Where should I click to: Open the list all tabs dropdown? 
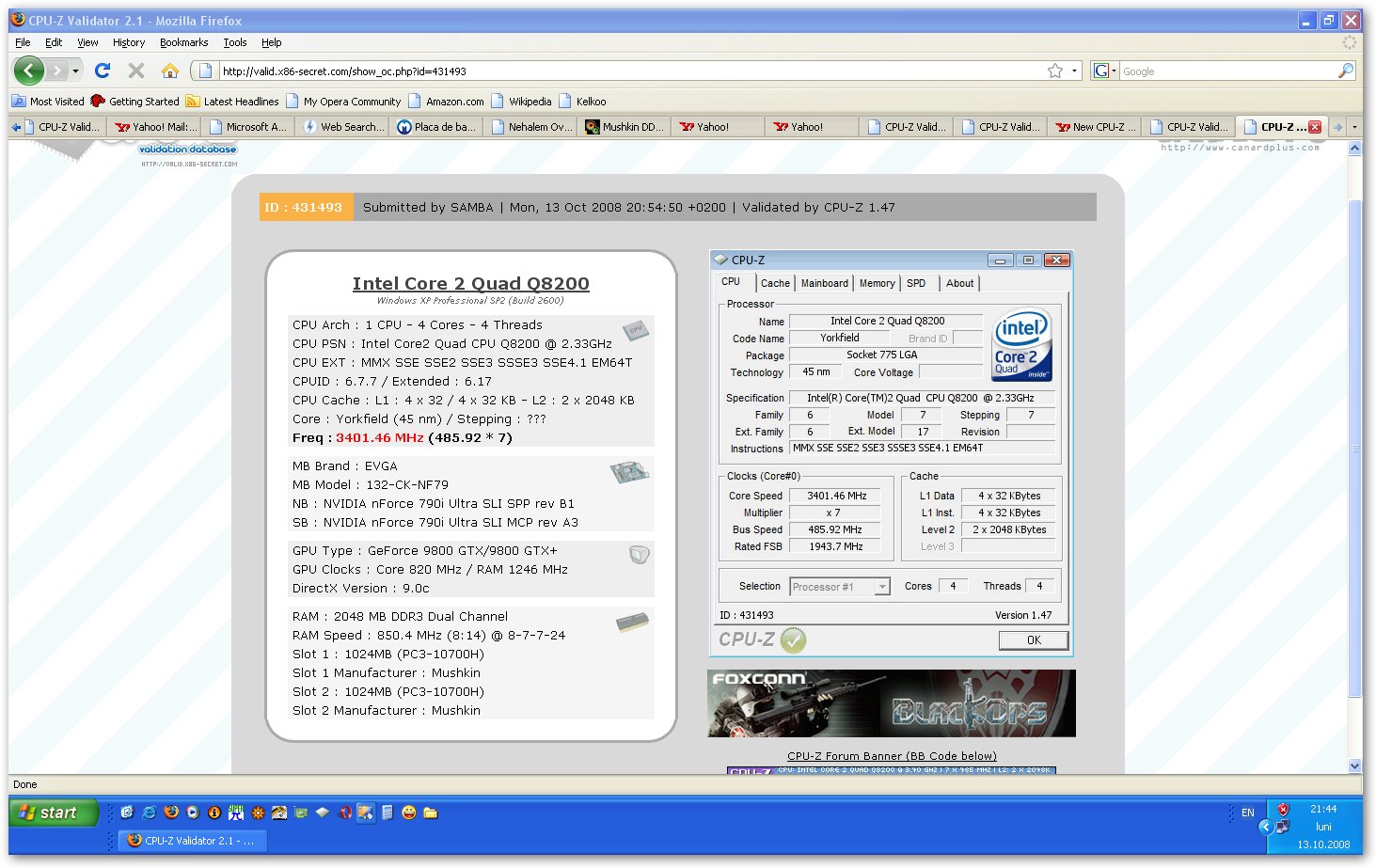pos(1354,127)
